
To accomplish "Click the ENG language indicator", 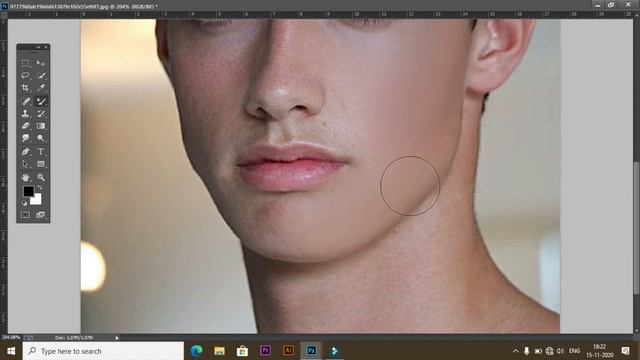I will click(574, 351).
